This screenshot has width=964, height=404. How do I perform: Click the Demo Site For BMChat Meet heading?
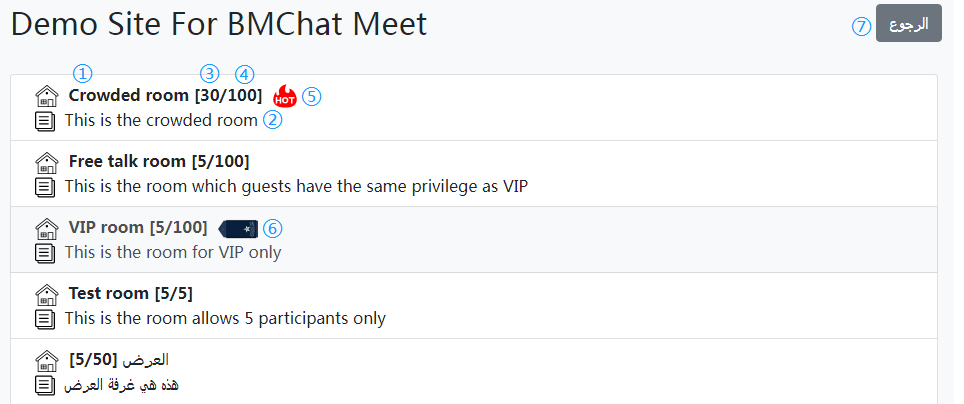(219, 25)
